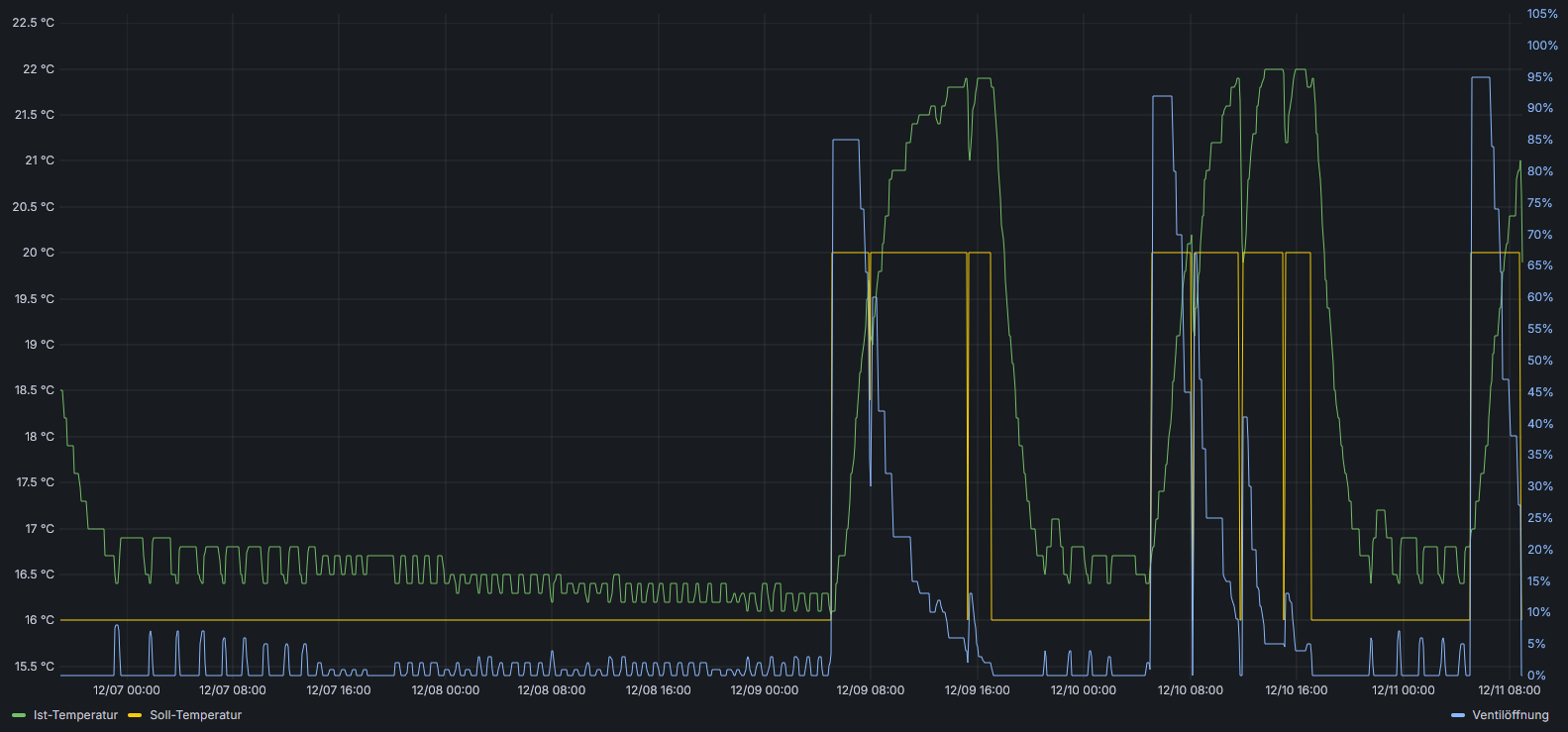Click the 18.5 °C left axis label
Screen dimensions: 1568x732
coord(34,390)
